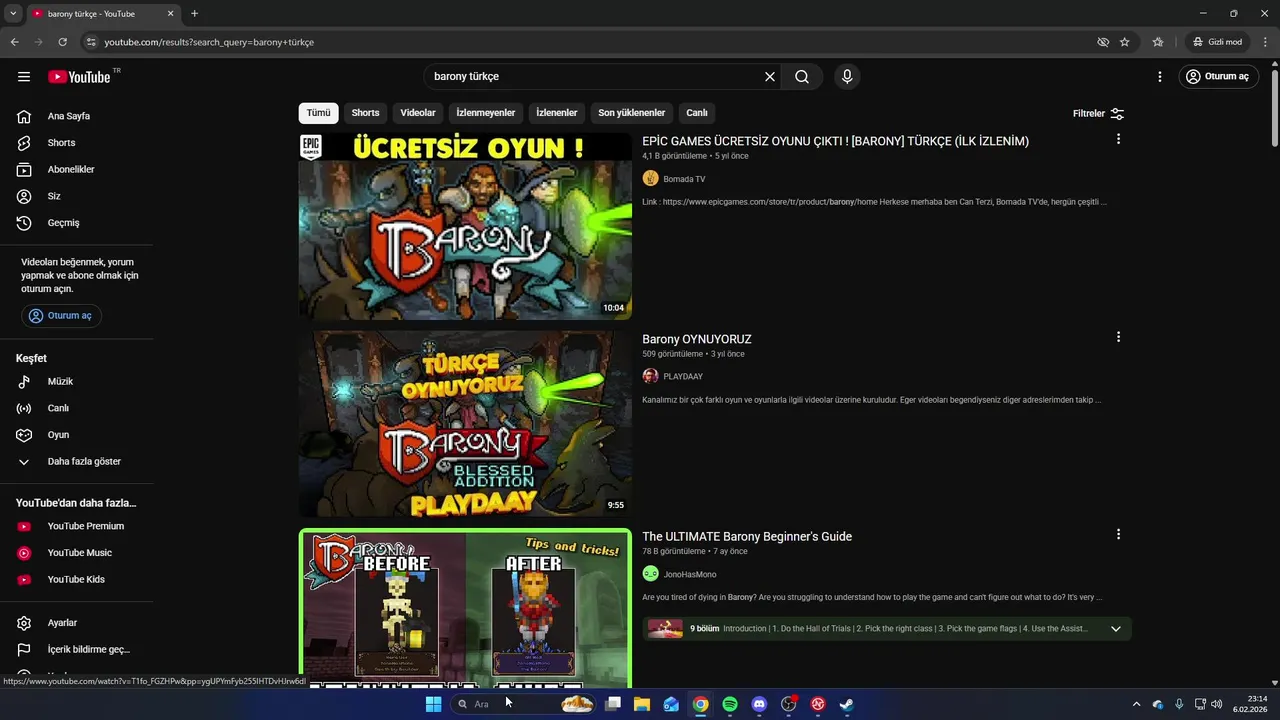Go back in Chrome
The width and height of the screenshot is (1280, 720).
pyautogui.click(x=14, y=42)
